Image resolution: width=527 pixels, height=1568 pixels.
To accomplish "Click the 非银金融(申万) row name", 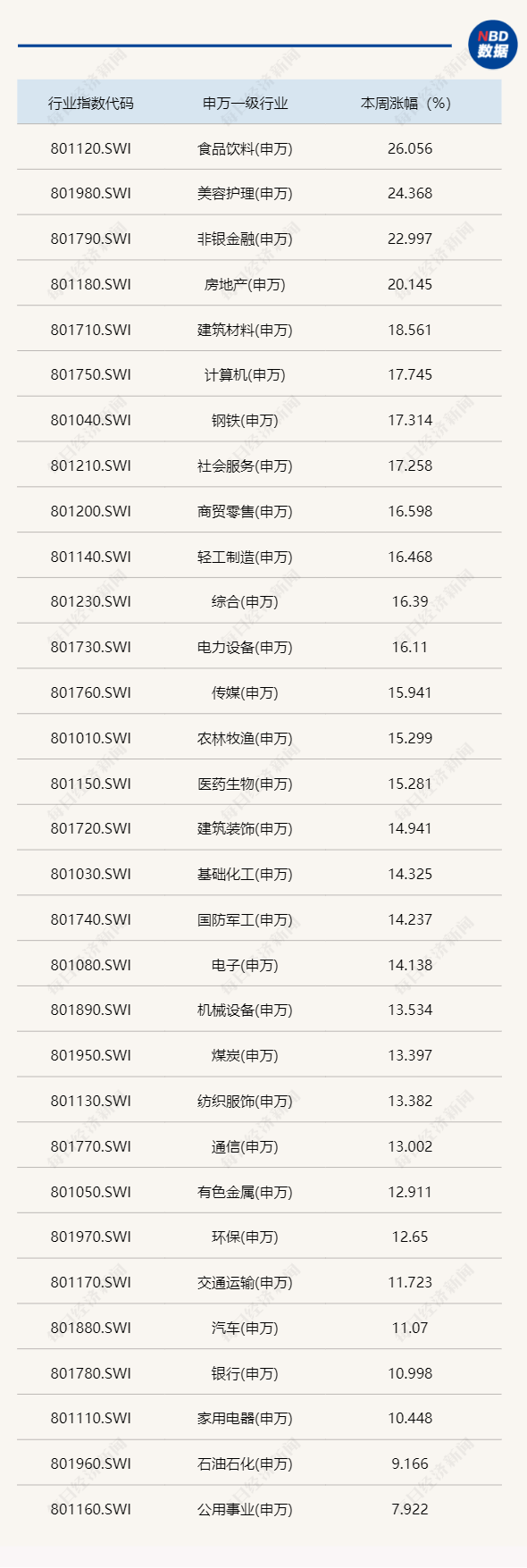I will (x=246, y=239).
